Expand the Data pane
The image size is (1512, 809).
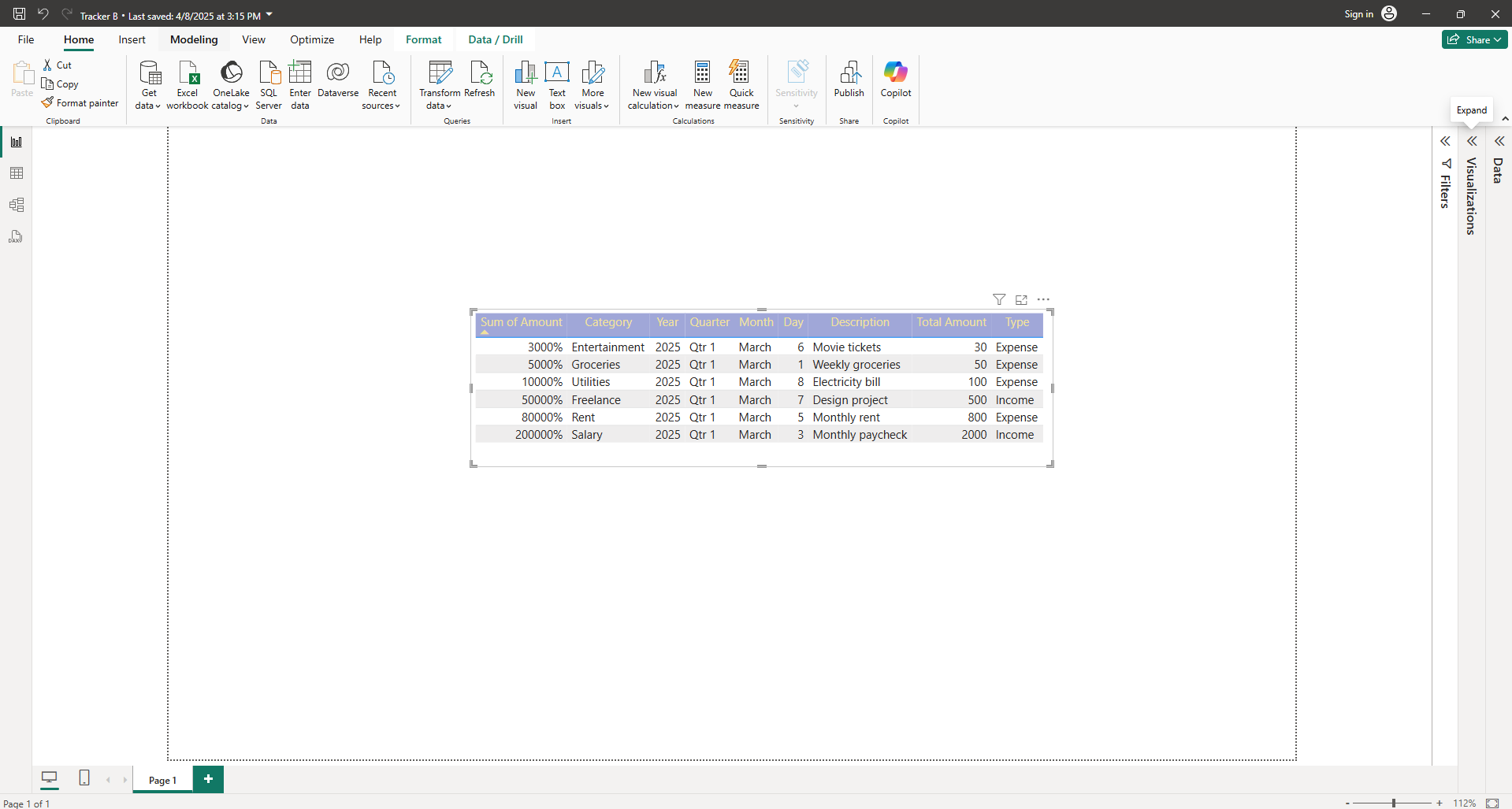point(1499,142)
